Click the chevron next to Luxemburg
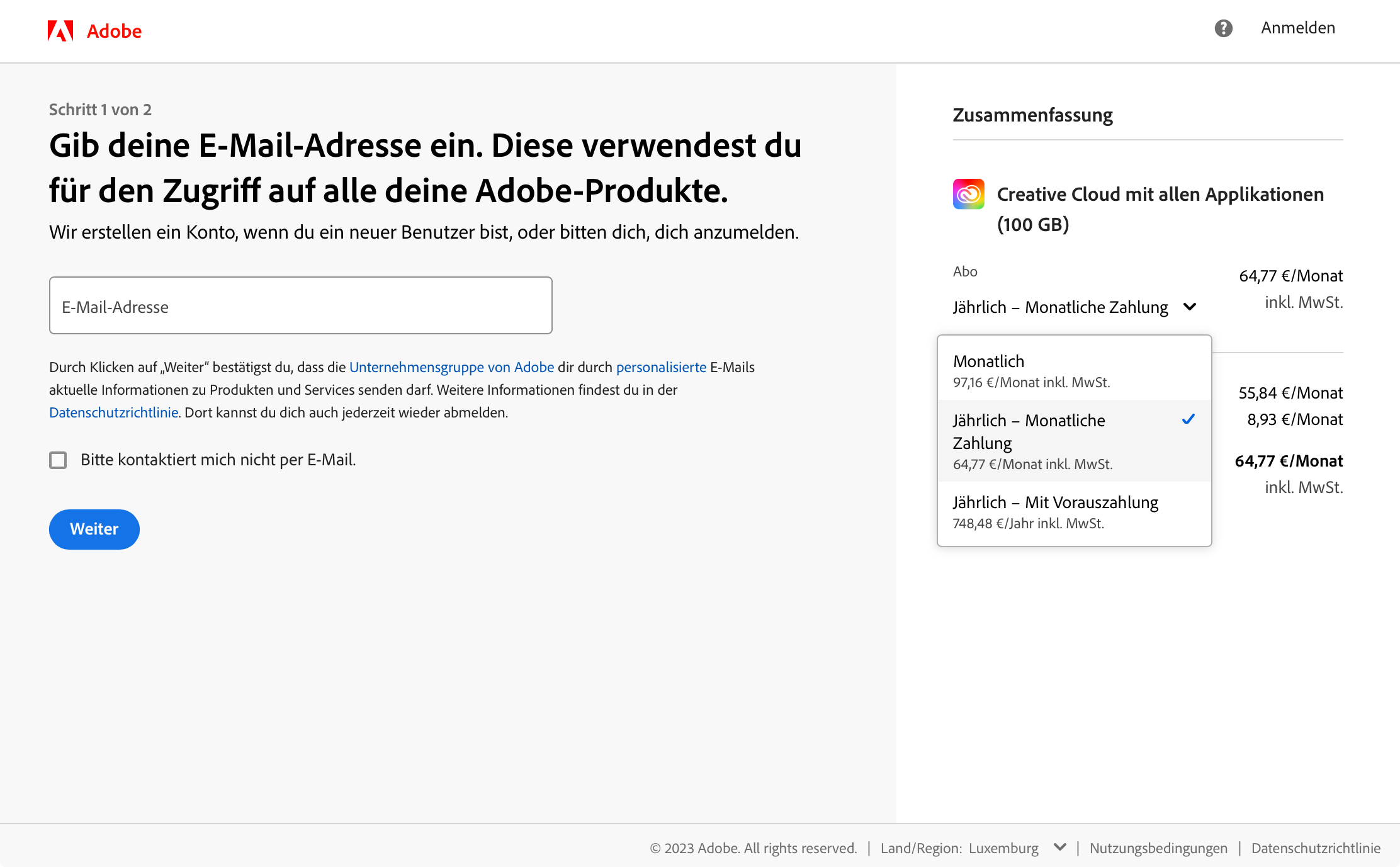Image resolution: width=1400 pixels, height=867 pixels. tap(1060, 847)
